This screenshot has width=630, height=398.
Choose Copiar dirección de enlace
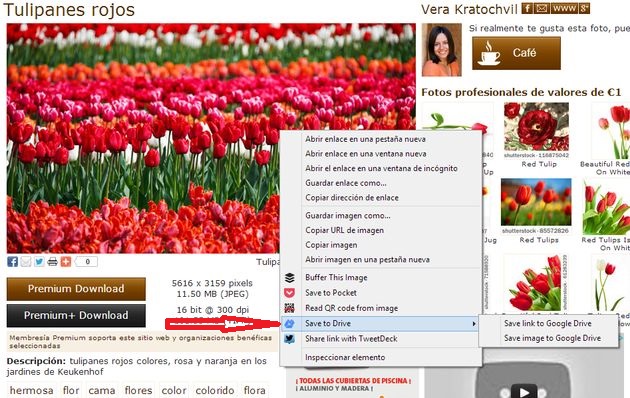[x=352, y=198]
